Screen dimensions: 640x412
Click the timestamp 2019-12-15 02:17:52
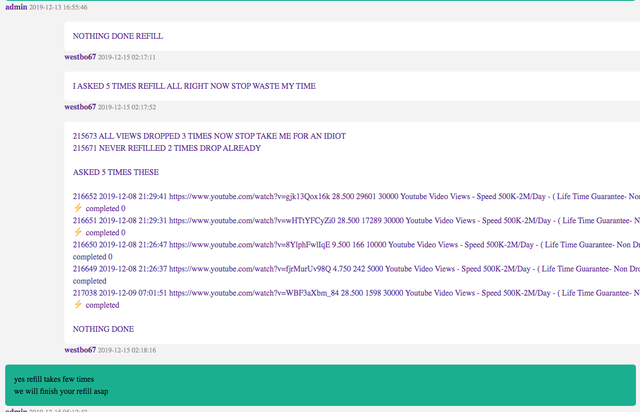[x=127, y=107]
